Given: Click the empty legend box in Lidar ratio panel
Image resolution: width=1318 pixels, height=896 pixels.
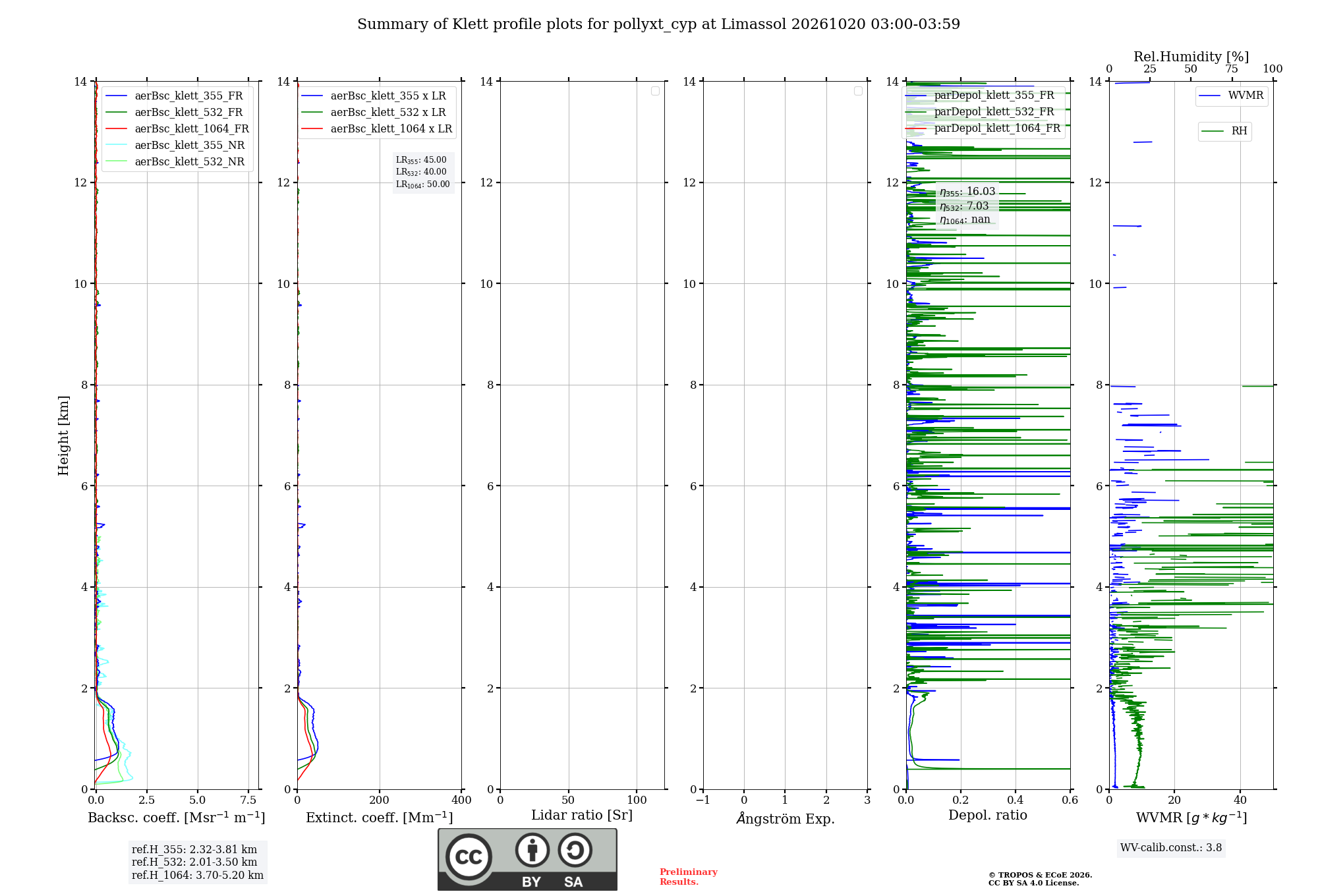Looking at the screenshot, I should coord(655,91).
